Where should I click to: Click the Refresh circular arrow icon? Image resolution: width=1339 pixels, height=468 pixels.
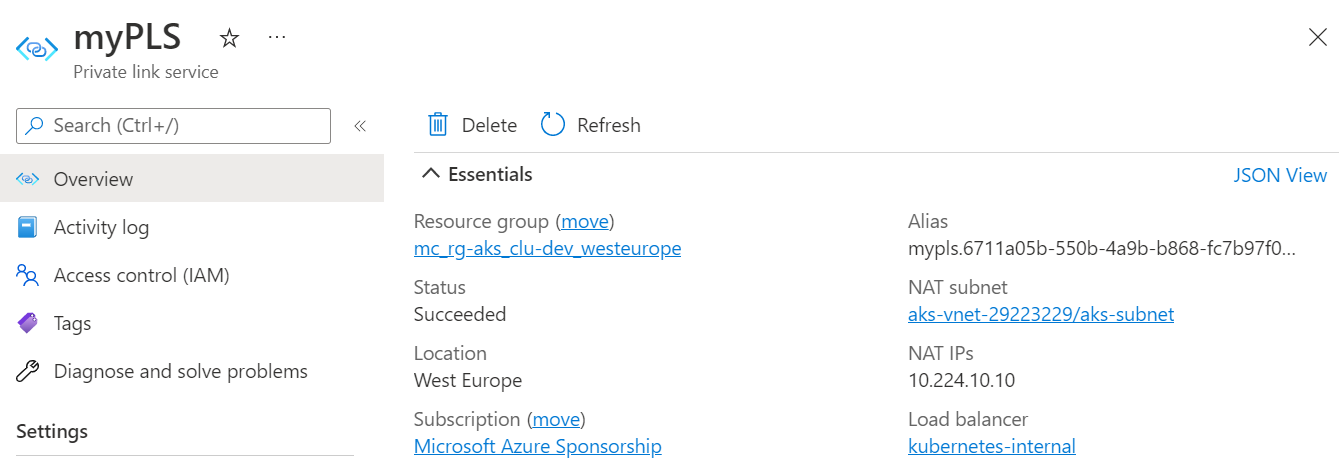coord(553,124)
